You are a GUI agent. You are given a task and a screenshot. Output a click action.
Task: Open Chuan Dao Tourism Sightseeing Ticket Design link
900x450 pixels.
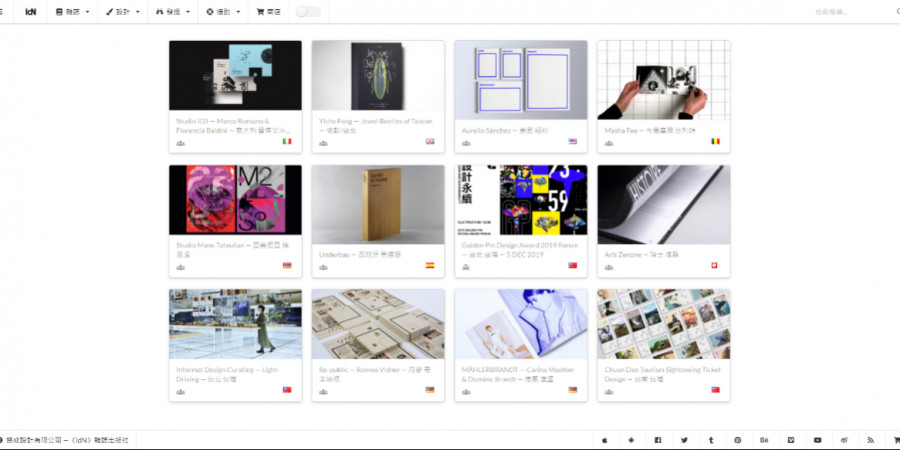(662, 374)
